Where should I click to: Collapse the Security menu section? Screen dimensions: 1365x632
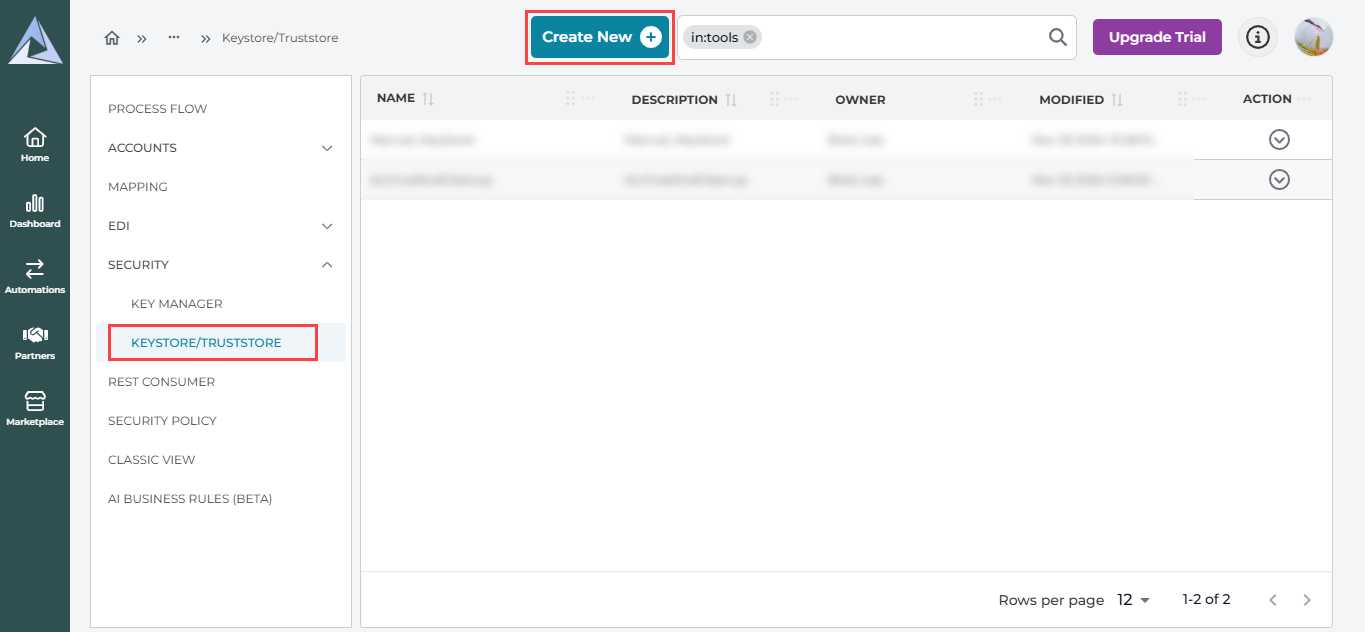click(x=326, y=265)
